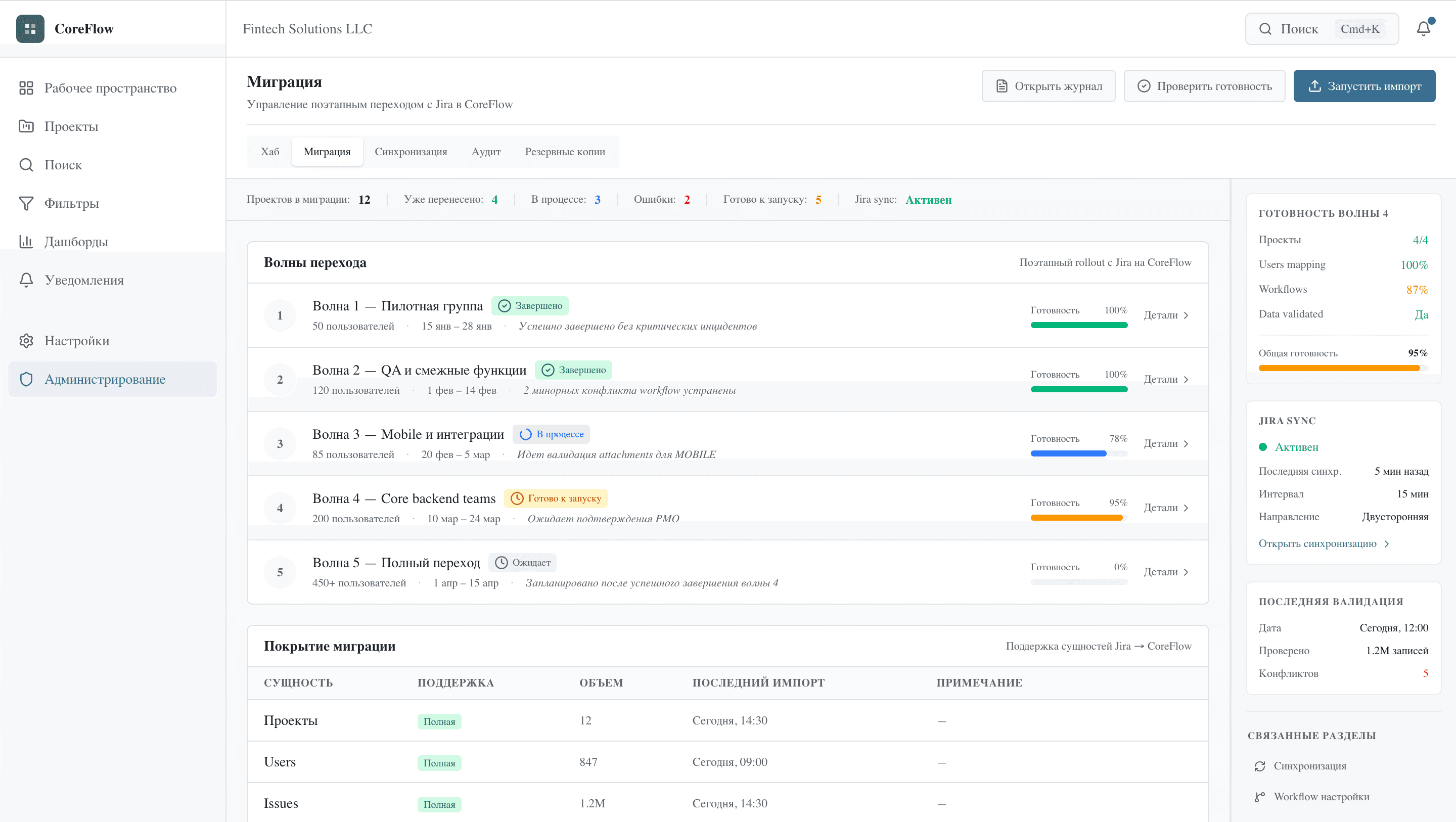Viewport: 1456px width, 822px height.
Task: Click the Запустить импорт button
Action: point(1364,85)
